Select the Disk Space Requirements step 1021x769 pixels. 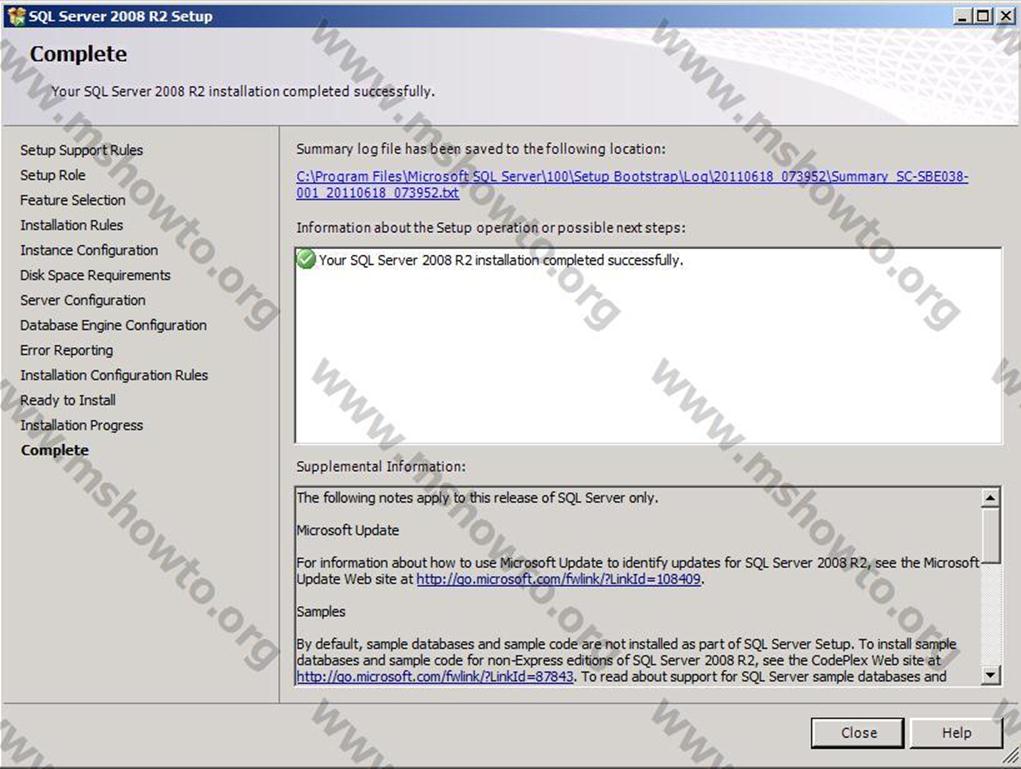95,275
